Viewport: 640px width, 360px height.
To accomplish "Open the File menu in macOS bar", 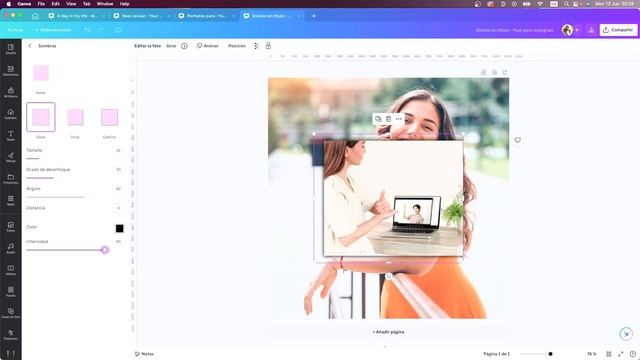I will [x=41, y=4].
